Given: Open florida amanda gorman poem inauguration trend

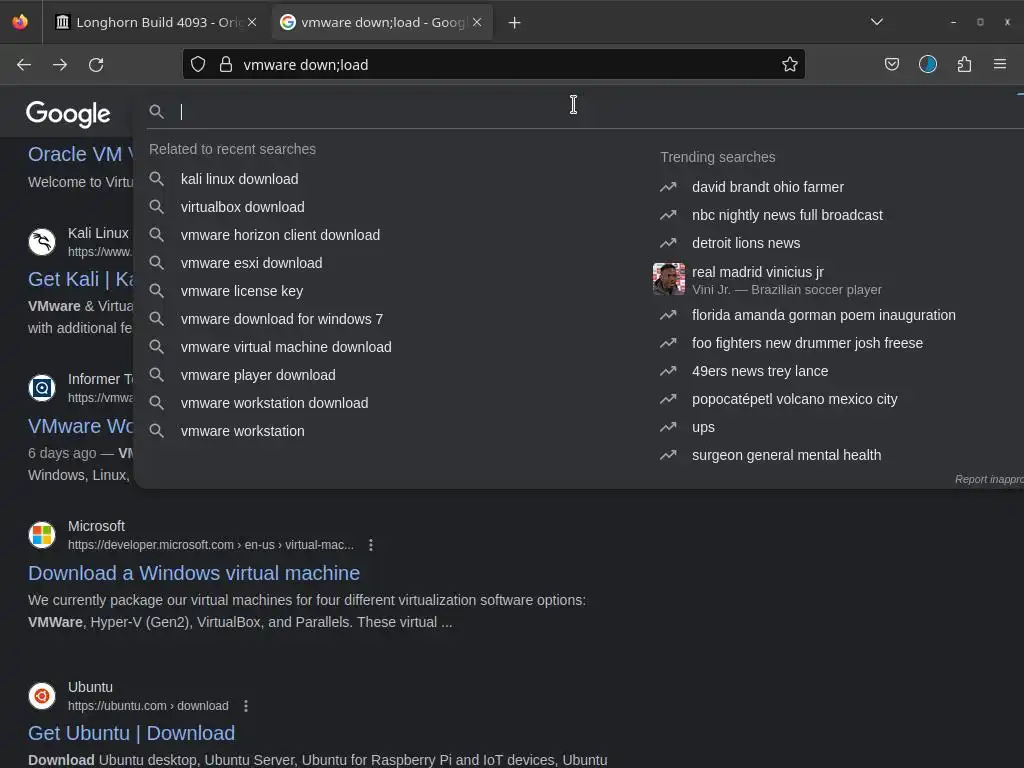Looking at the screenshot, I should coord(824,315).
